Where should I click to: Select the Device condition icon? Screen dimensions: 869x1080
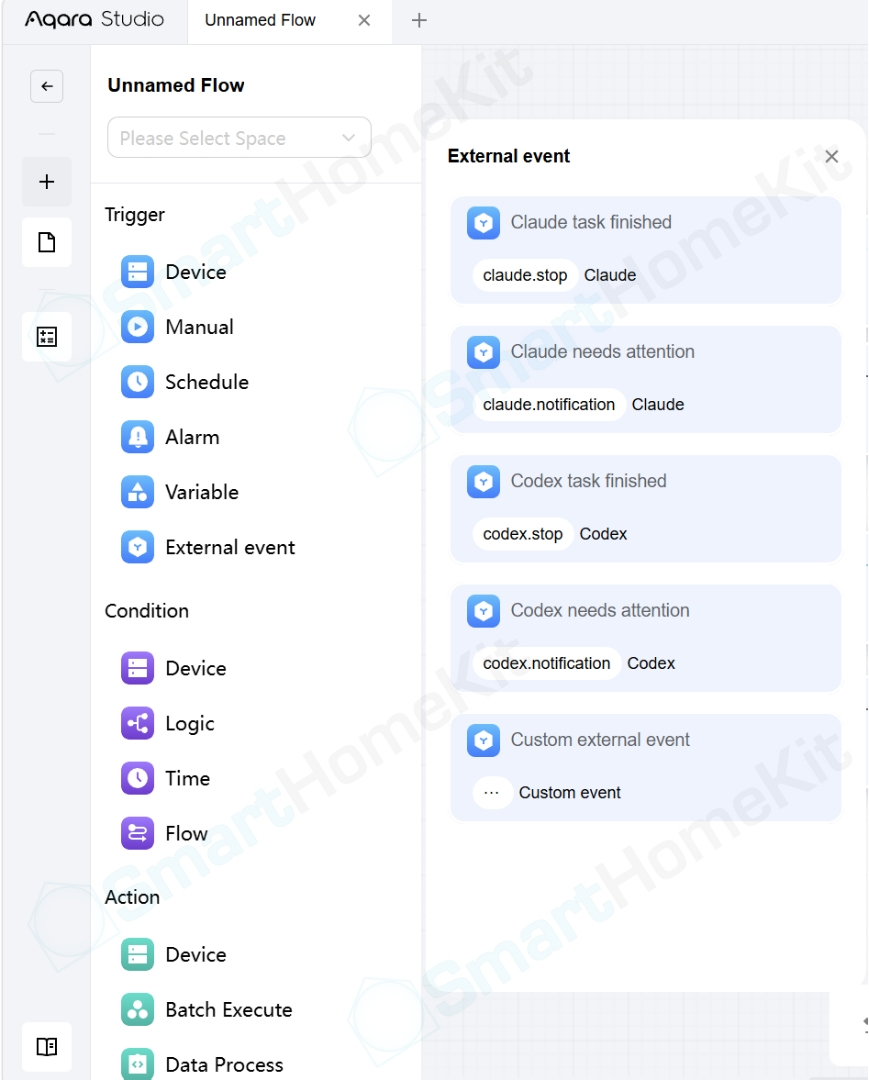pos(138,668)
